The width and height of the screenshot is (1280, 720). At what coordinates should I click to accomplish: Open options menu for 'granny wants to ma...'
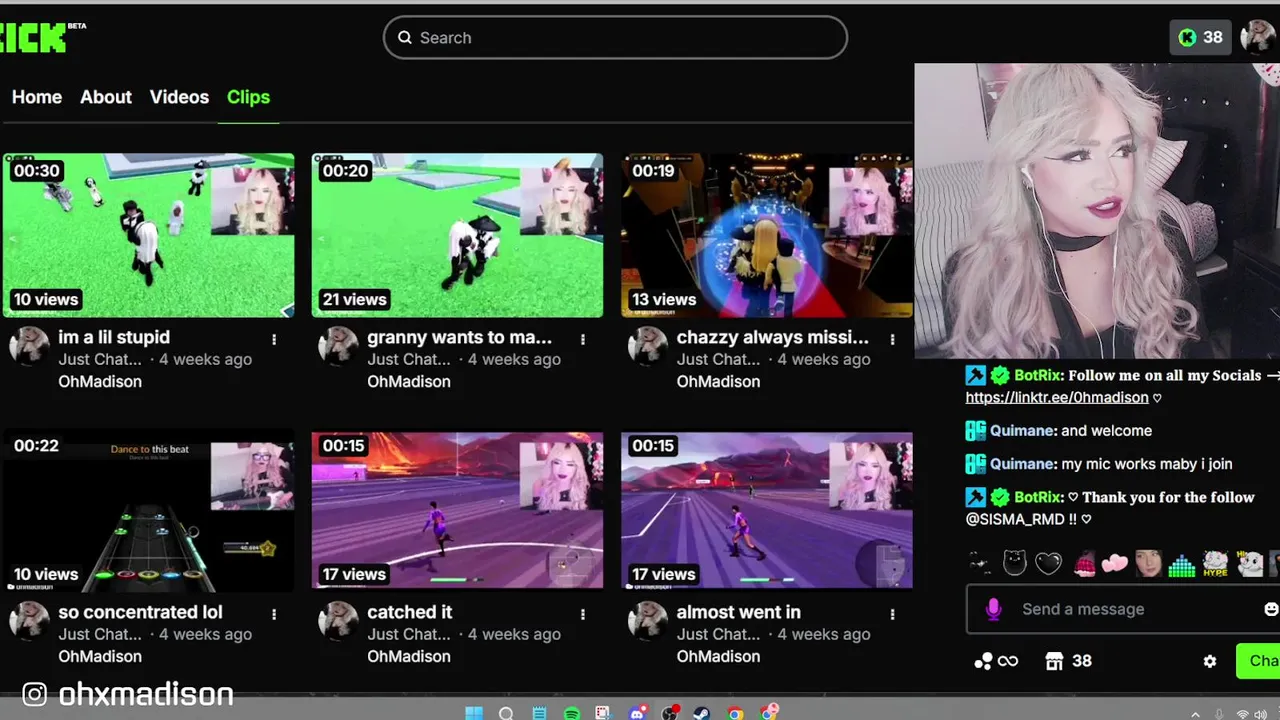[583, 339]
